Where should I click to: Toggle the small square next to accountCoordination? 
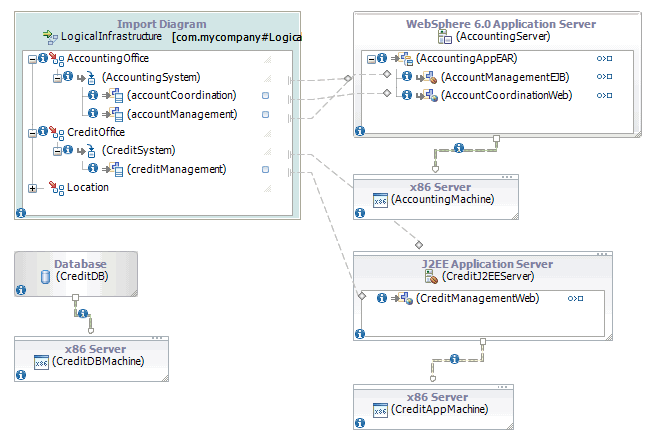point(265,96)
